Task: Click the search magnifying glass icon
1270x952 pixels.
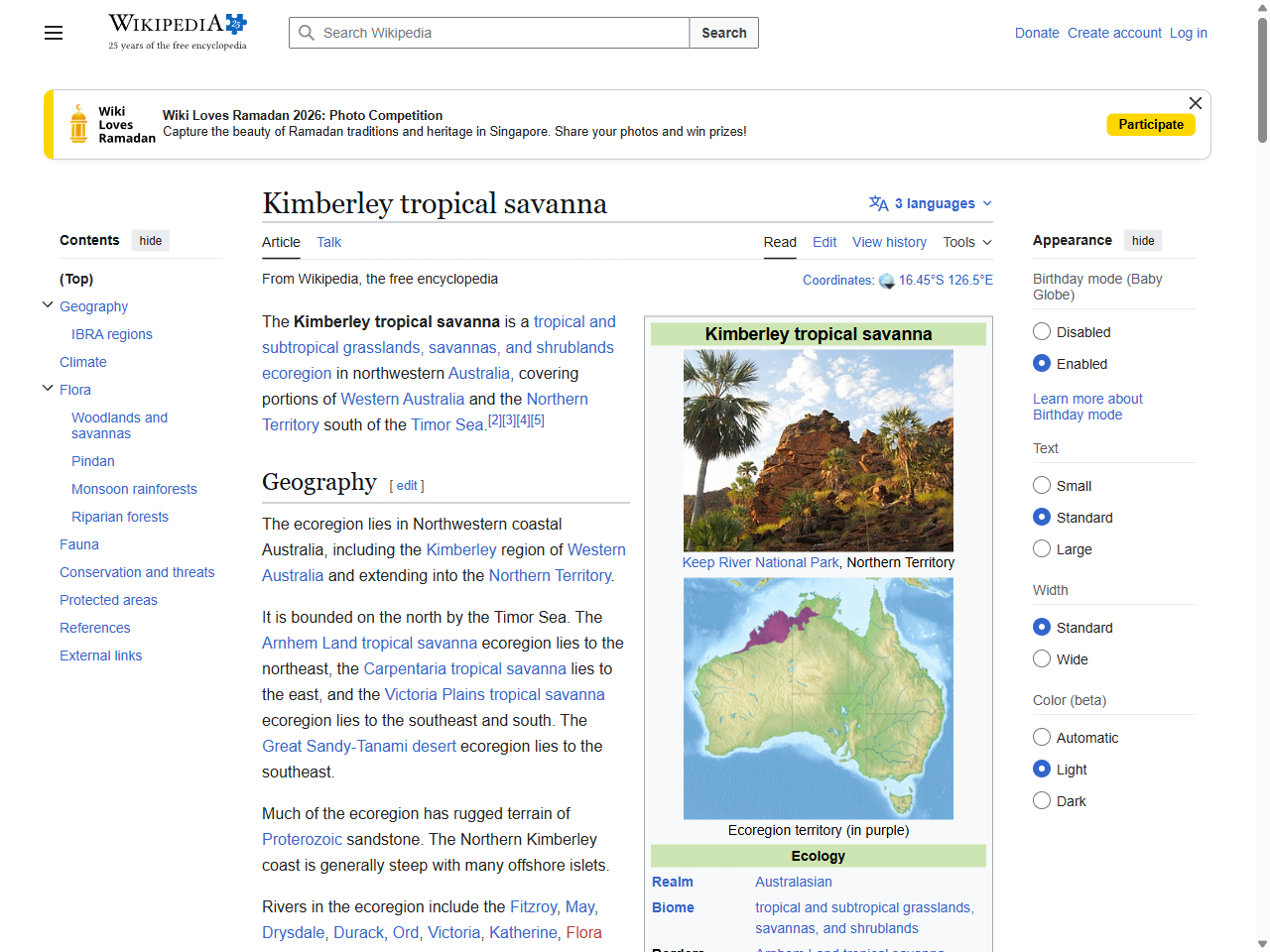Action: tap(308, 33)
